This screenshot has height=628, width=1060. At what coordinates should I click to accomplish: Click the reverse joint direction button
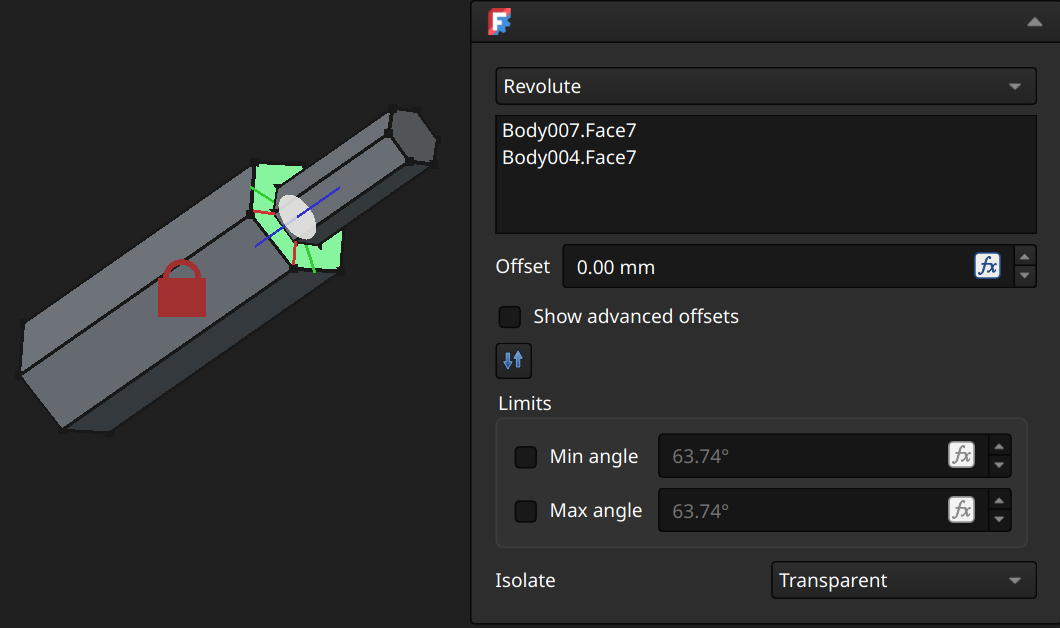pyautogui.click(x=514, y=360)
